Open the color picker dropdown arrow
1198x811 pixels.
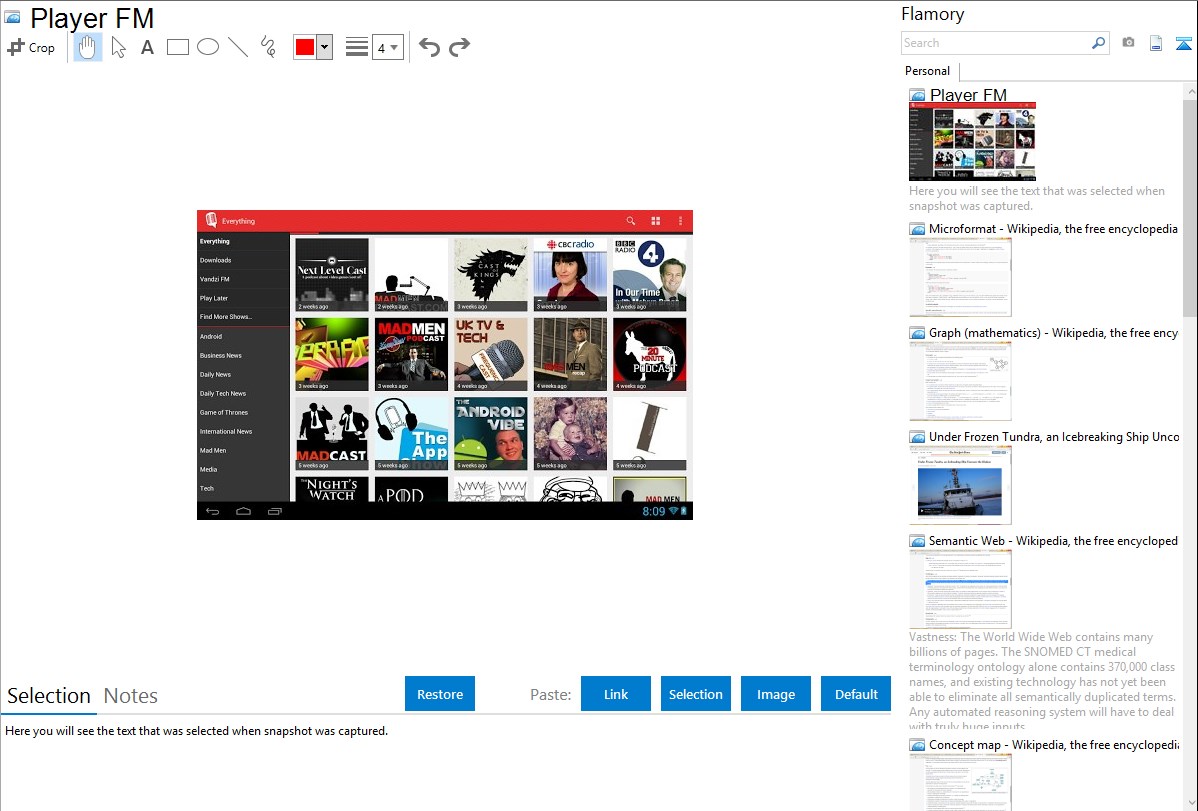[324, 47]
